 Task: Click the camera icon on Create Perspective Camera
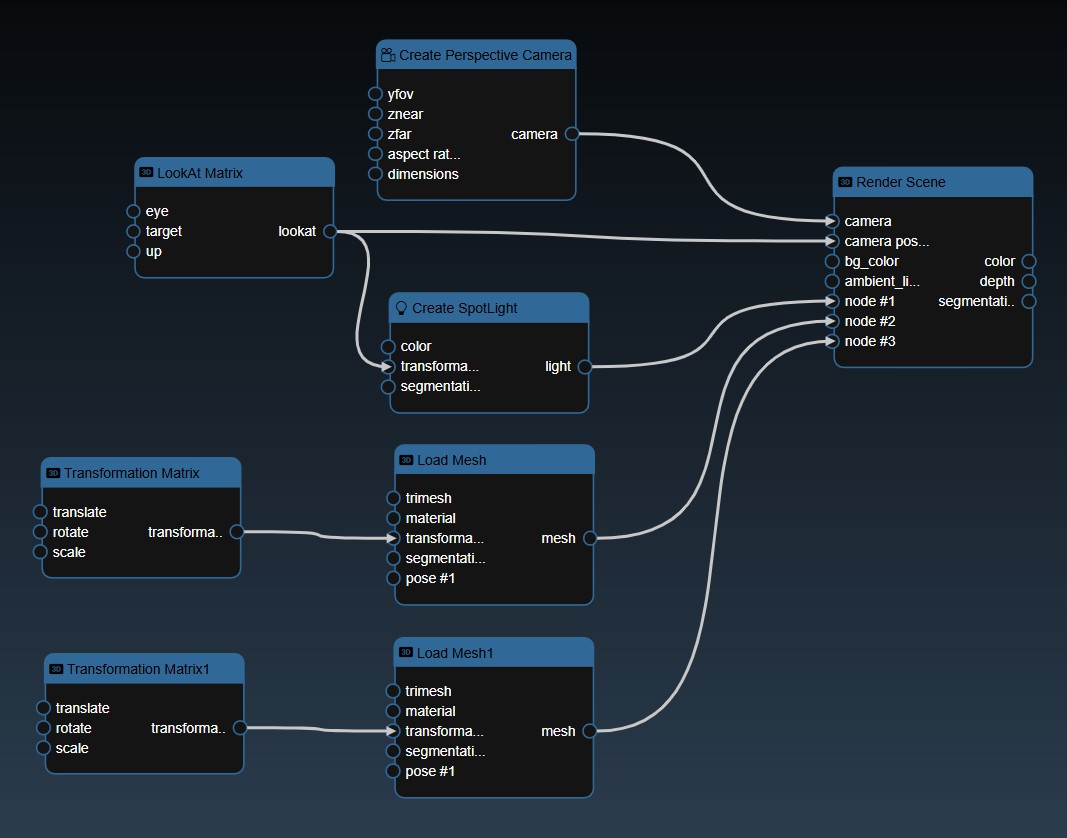click(387, 55)
